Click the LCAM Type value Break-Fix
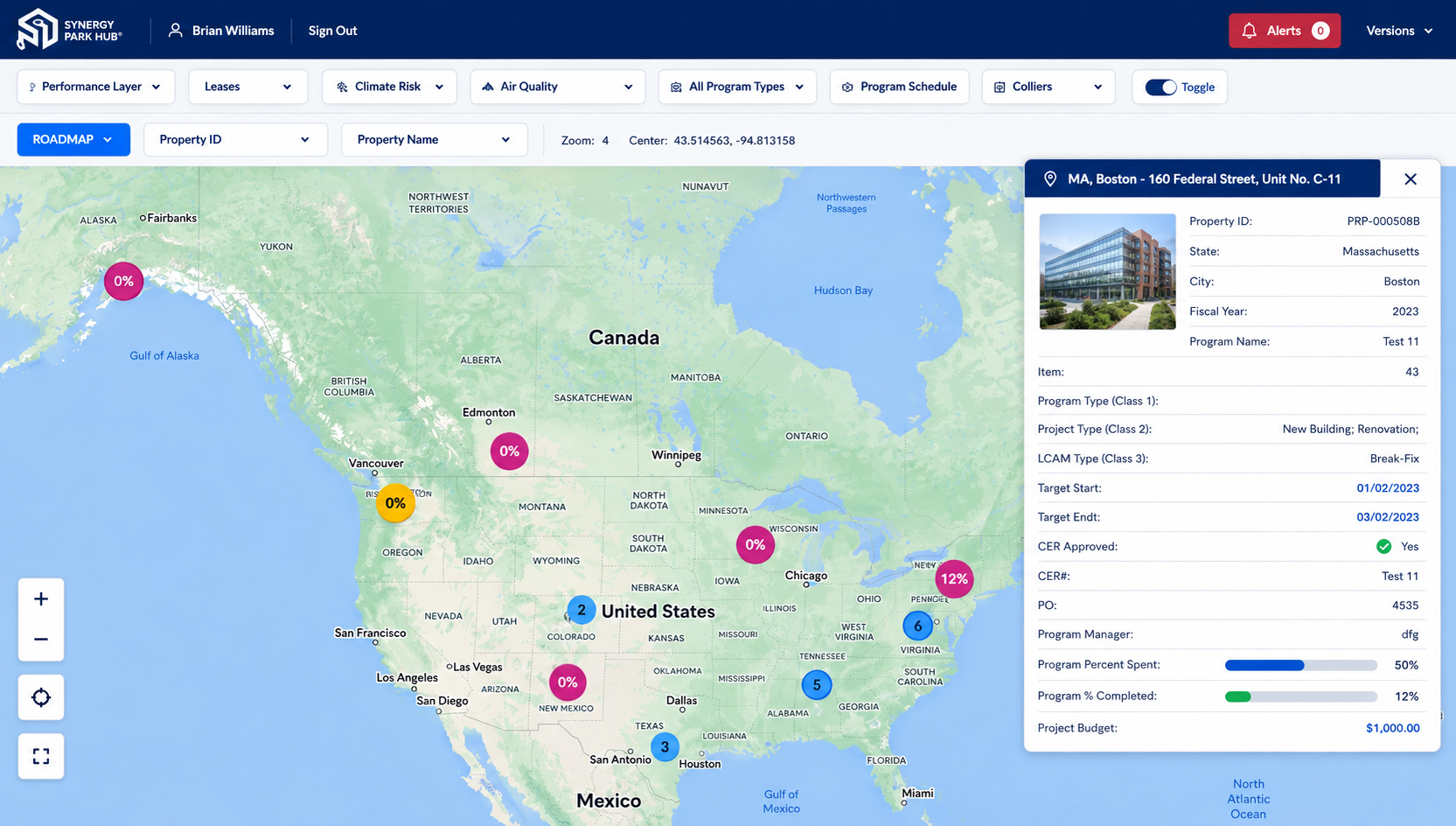The width and height of the screenshot is (1456, 826). pyautogui.click(x=1394, y=458)
